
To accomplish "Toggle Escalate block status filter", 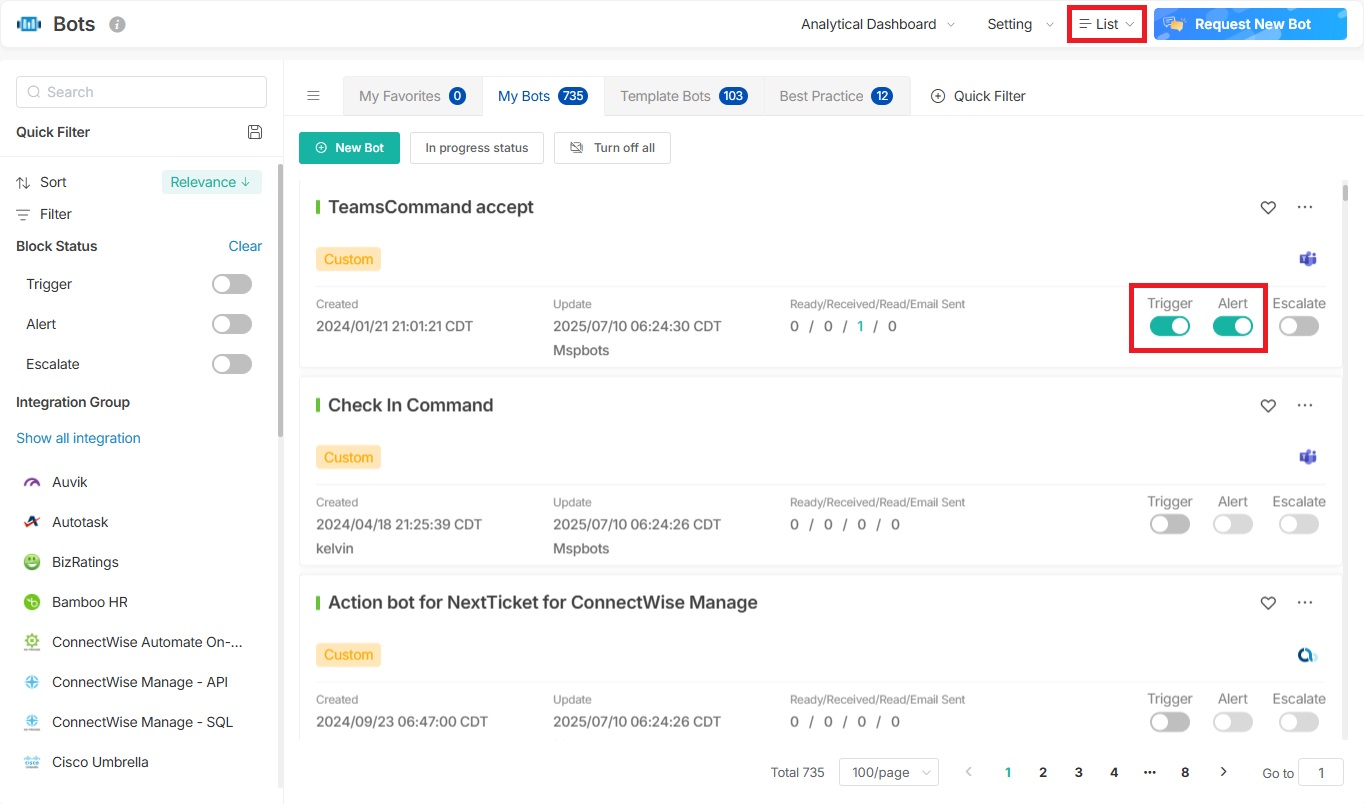I will [232, 364].
